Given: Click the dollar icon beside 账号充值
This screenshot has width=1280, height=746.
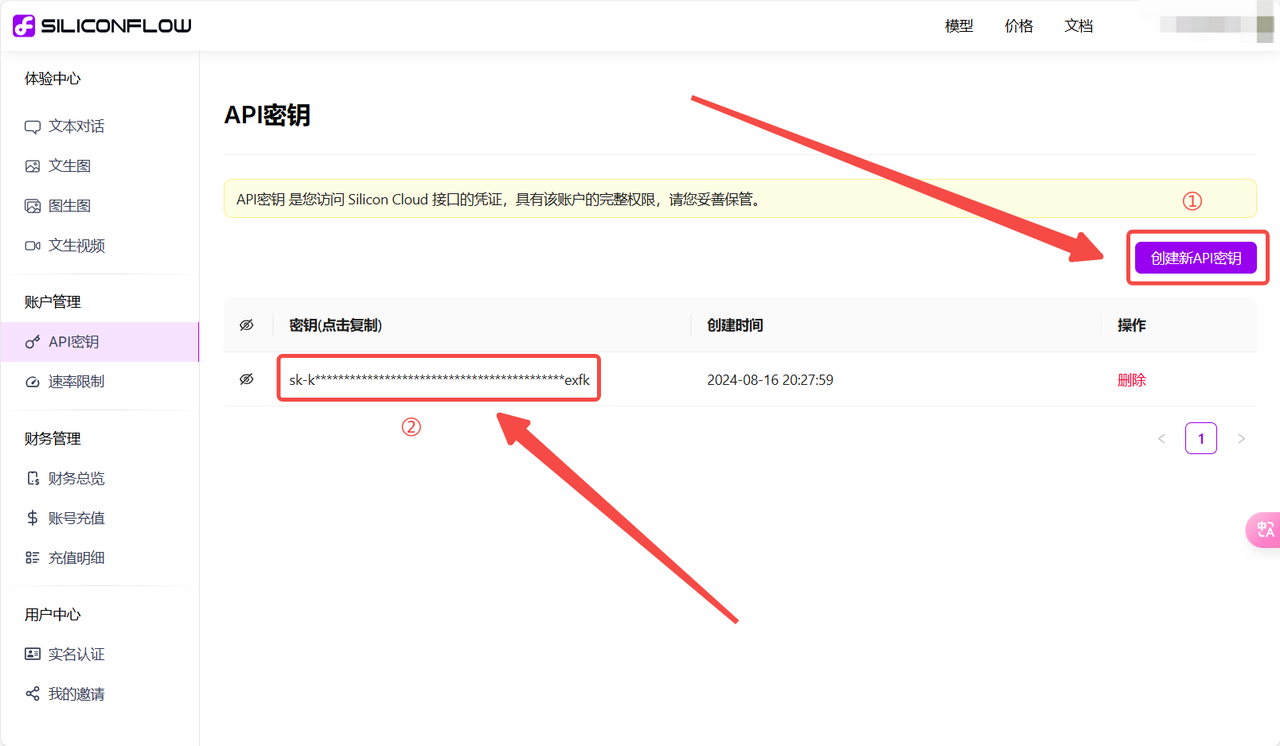Looking at the screenshot, I should pos(32,518).
